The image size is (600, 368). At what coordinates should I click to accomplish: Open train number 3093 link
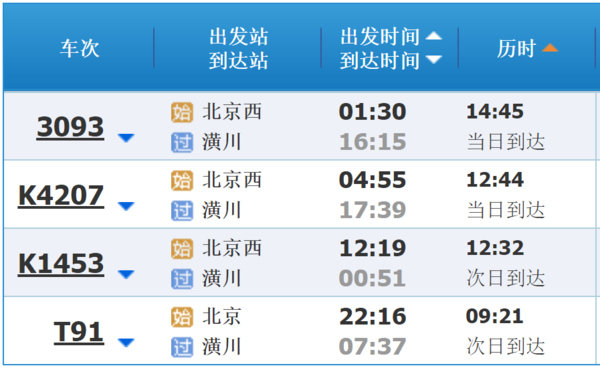coord(70,127)
